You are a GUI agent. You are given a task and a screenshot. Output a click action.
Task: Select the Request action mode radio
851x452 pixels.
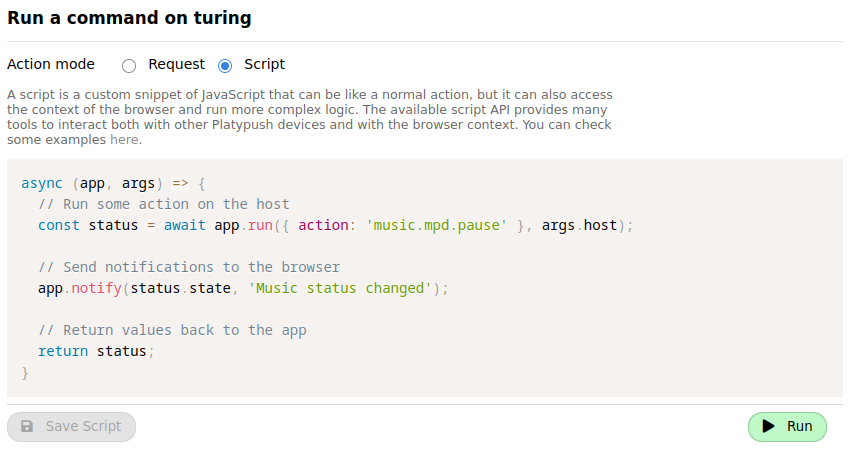(x=129, y=65)
